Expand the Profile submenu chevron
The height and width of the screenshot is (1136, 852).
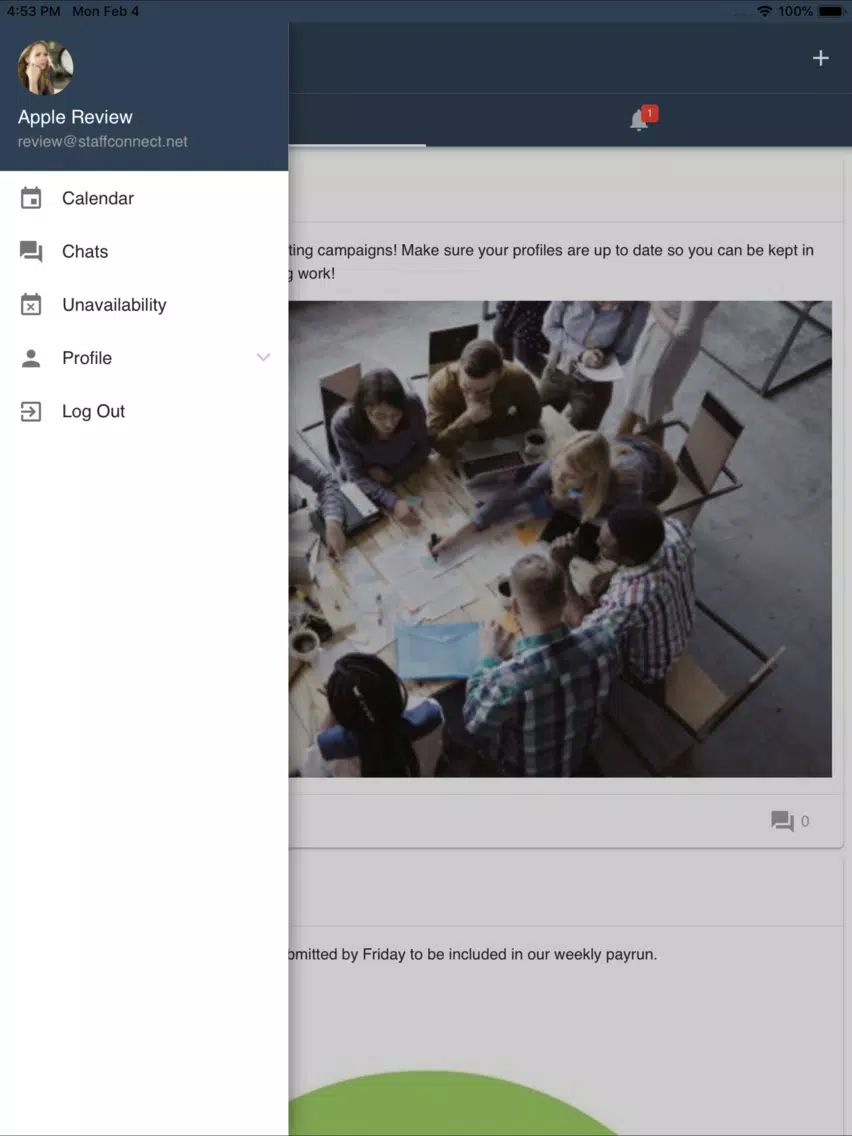pos(263,357)
